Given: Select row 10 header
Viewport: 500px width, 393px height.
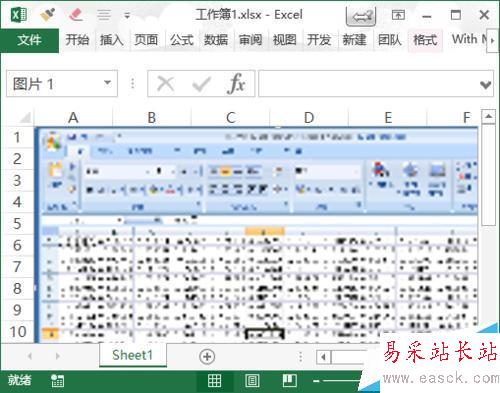Looking at the screenshot, I should tap(17, 332).
